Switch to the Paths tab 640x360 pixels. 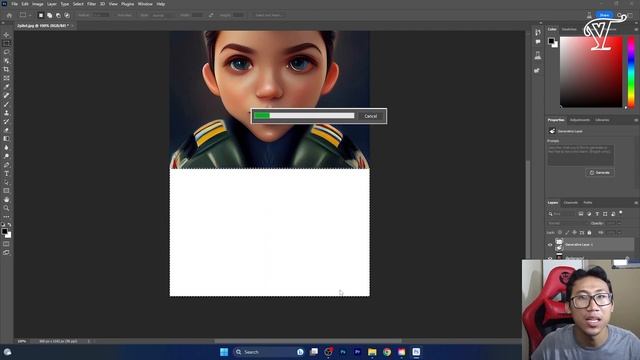point(588,202)
